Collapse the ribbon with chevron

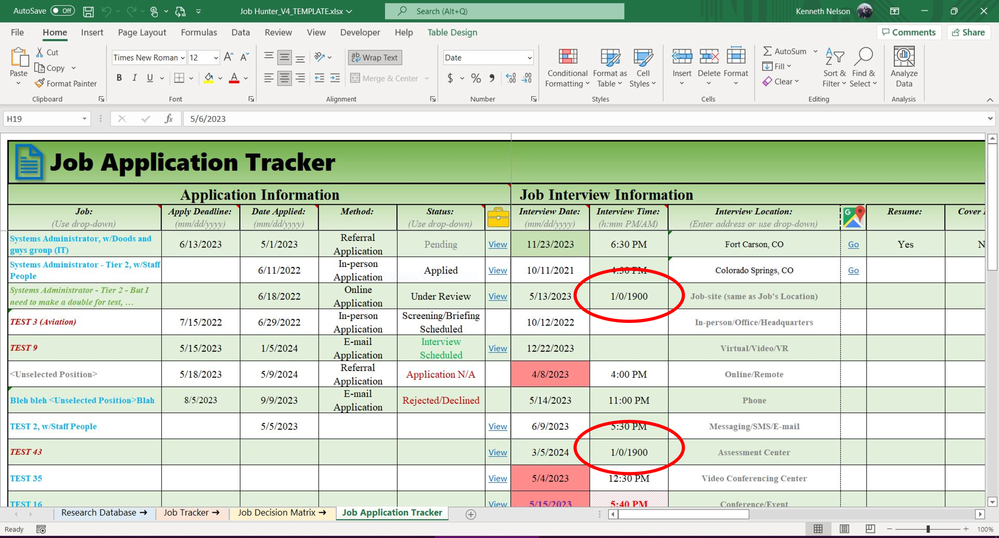[989, 99]
